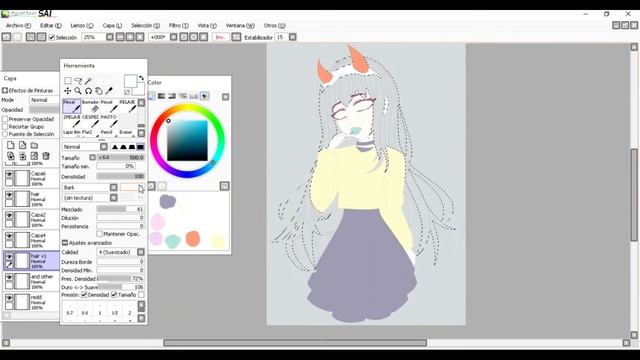Viewport: 640px width, 360px height.
Task: Toggle Presión Tamaño checkbox
Action: [114, 295]
